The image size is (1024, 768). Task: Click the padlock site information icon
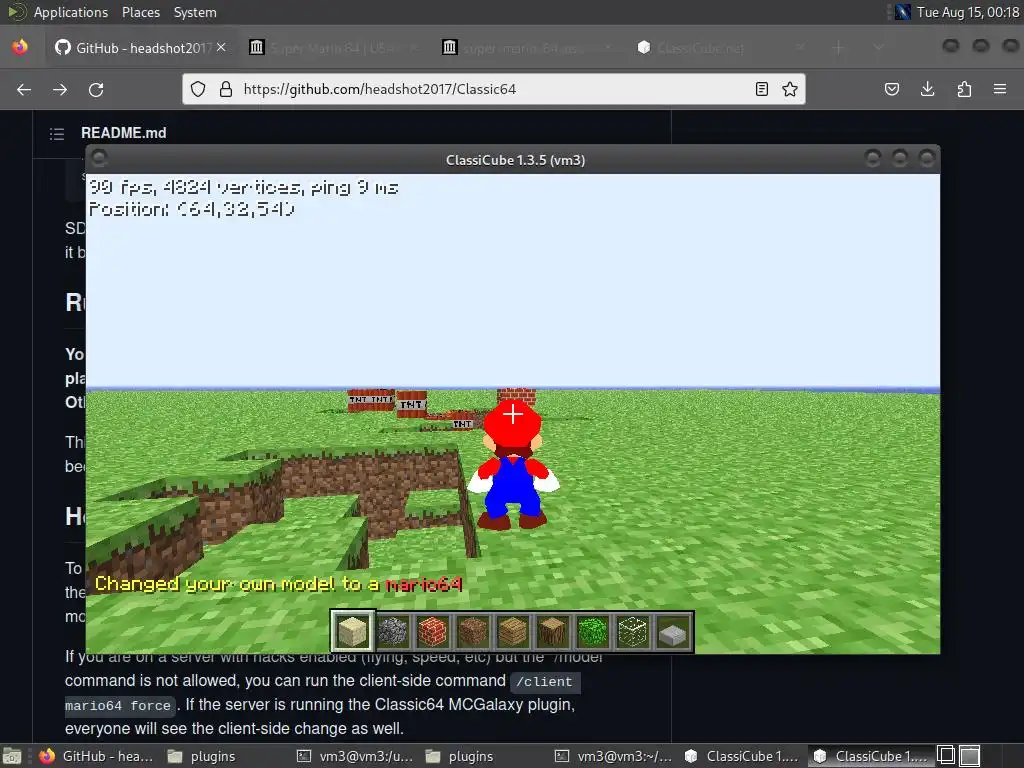[226, 89]
